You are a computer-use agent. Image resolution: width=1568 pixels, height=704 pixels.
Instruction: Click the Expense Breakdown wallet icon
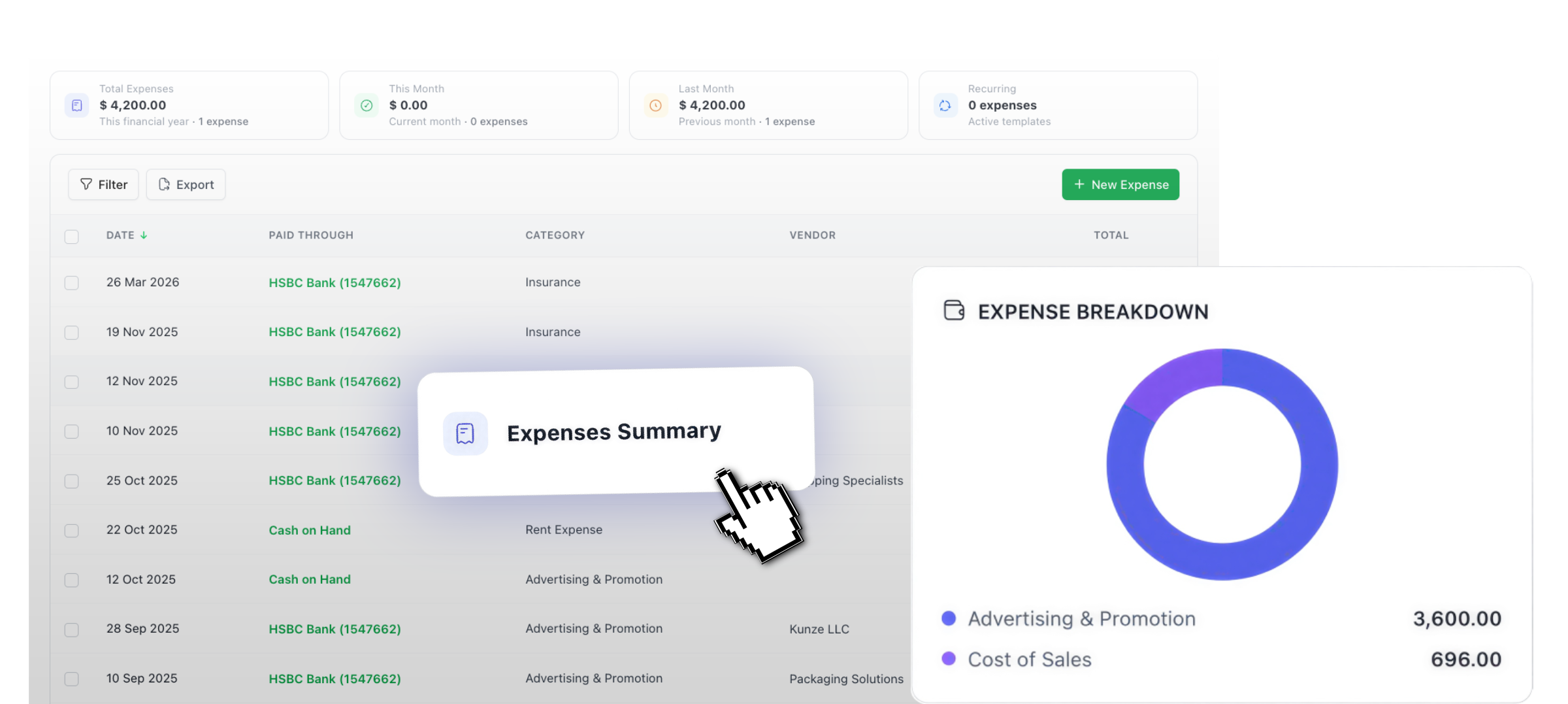(x=954, y=310)
